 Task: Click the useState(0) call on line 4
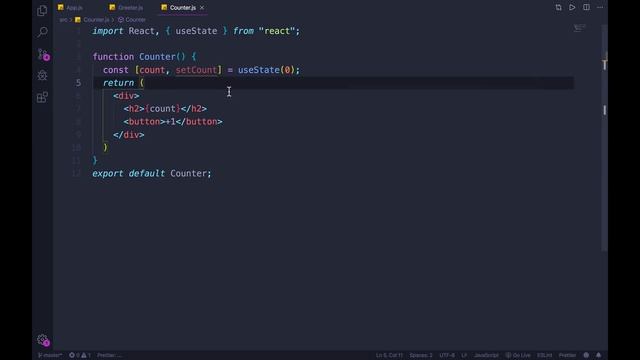tap(267, 70)
